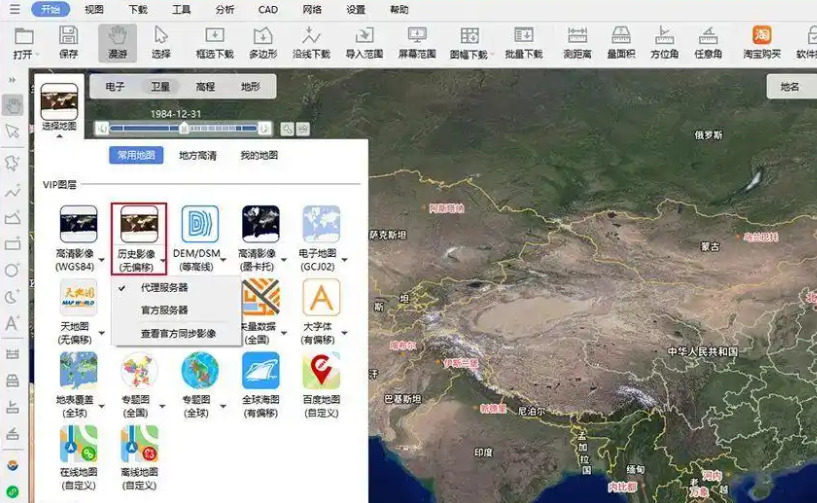This screenshot has height=503, width=817.
Task: Expand dropdown arrow next to 专题图(全国)
Action: (x=163, y=406)
